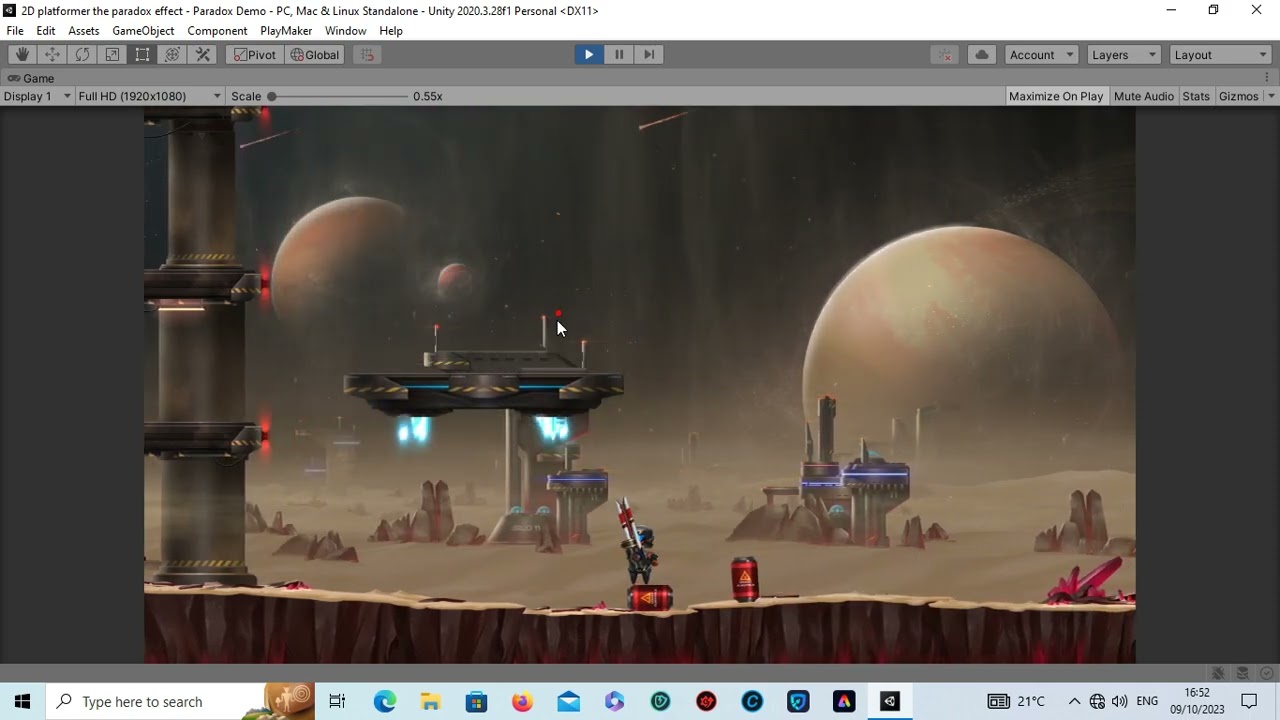Open the PlayMaker menu
The image size is (1280, 720).
pos(286,31)
